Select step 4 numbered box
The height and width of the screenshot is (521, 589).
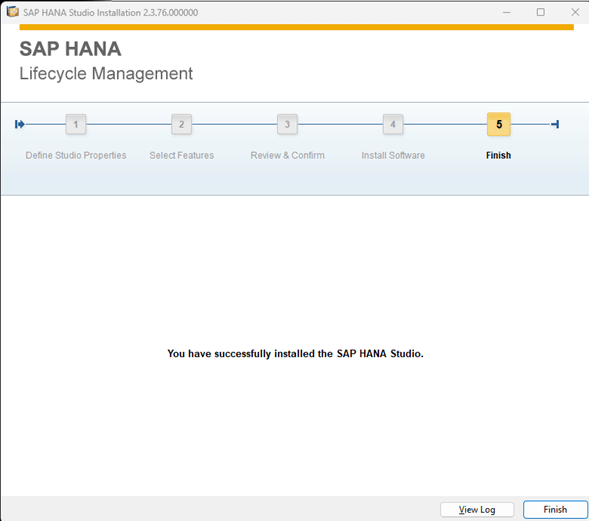point(393,124)
